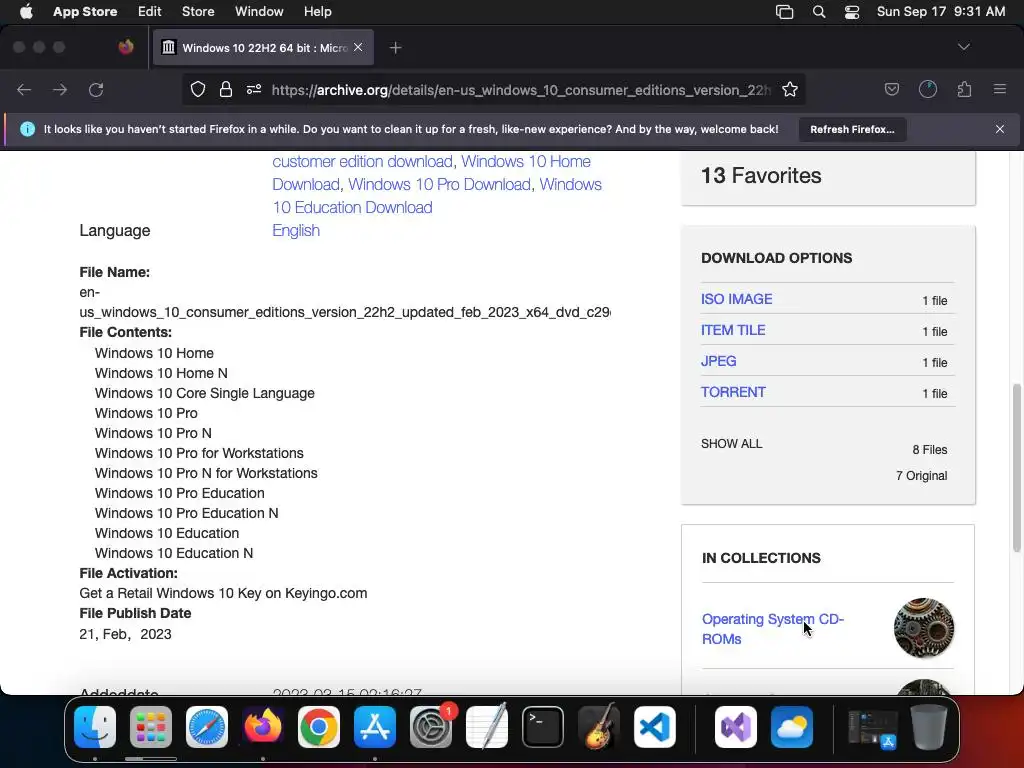Click the Refresh Firefox button
The width and height of the screenshot is (1024, 768).
852,129
